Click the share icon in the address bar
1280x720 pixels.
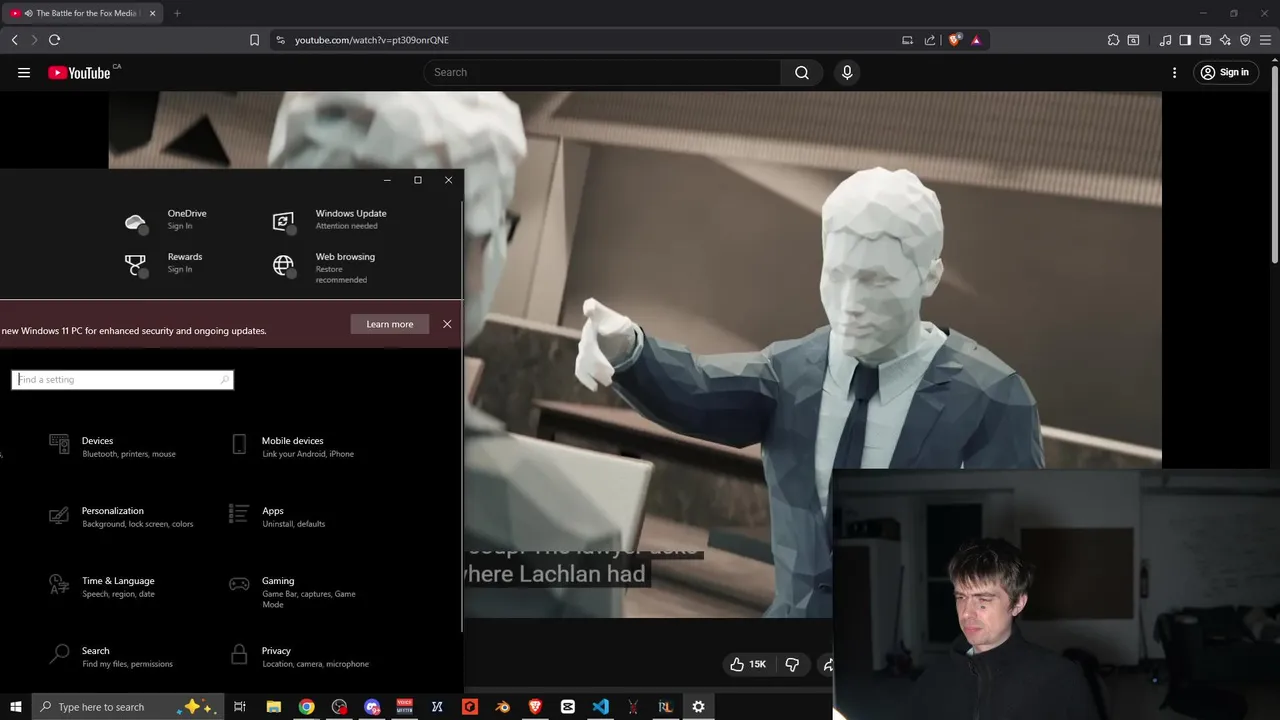(x=930, y=40)
